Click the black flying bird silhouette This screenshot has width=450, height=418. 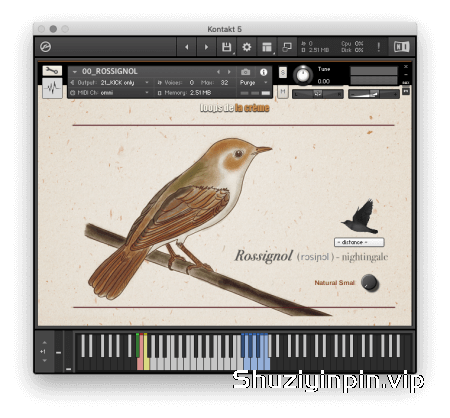click(x=361, y=217)
